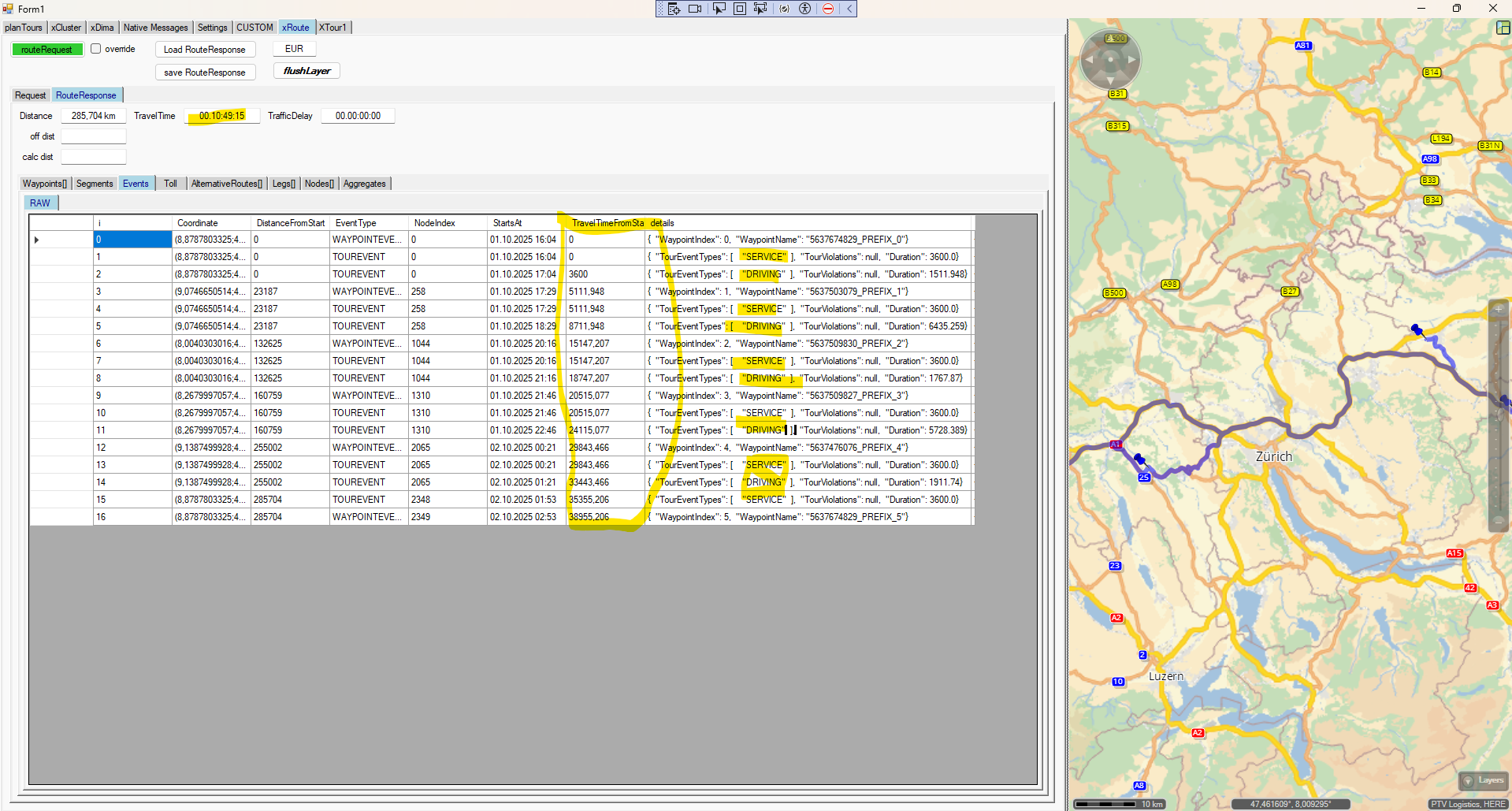Click the green routeRequest button

(46, 50)
